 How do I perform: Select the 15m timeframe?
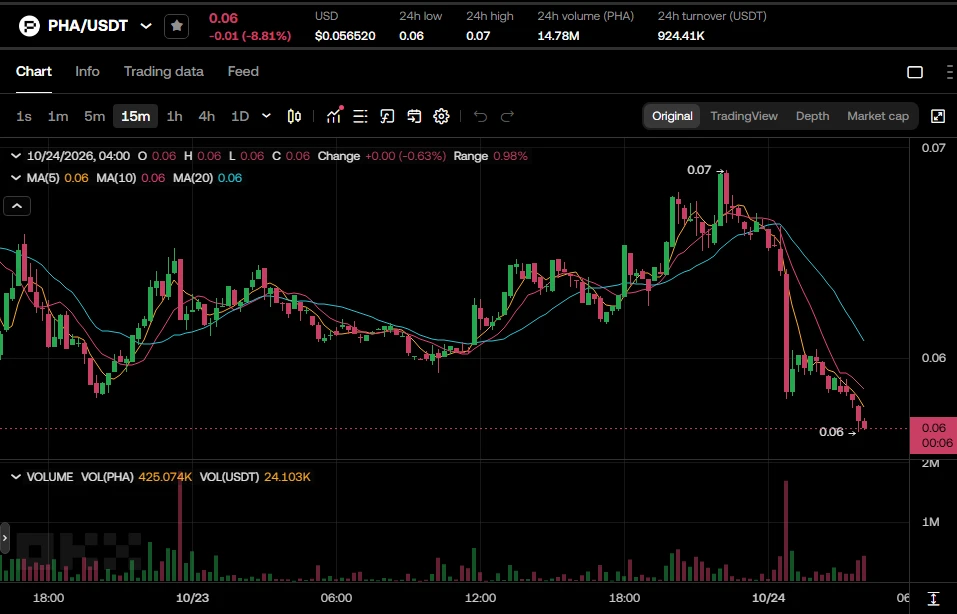(x=135, y=116)
